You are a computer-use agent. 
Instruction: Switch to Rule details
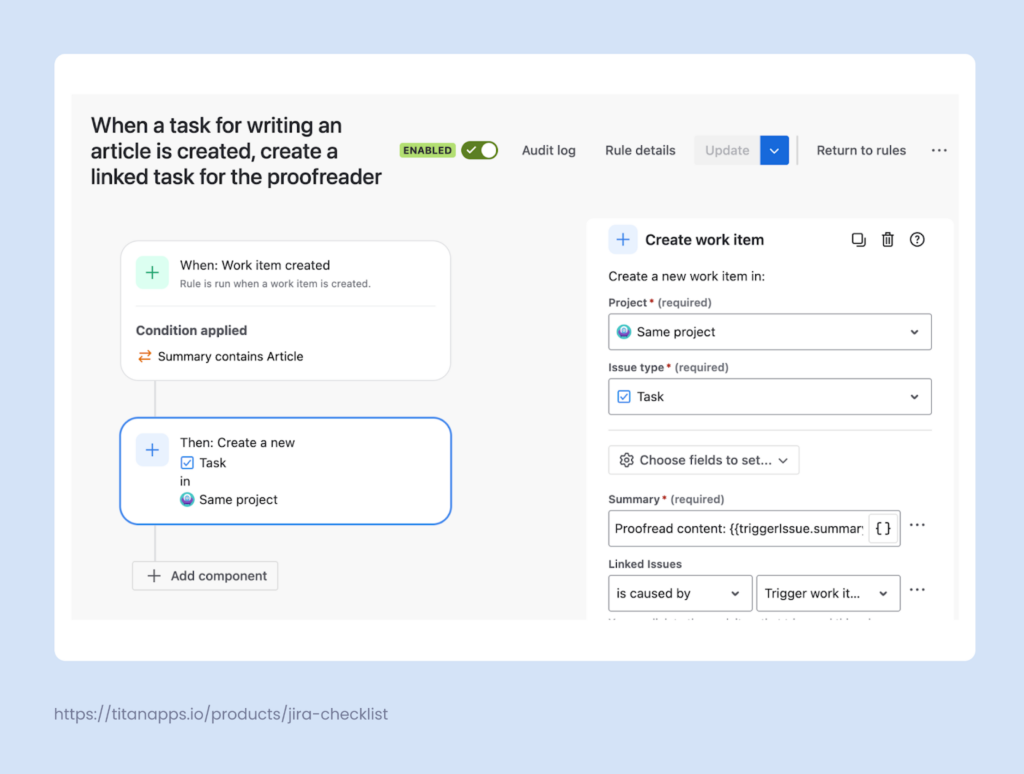pyautogui.click(x=640, y=150)
